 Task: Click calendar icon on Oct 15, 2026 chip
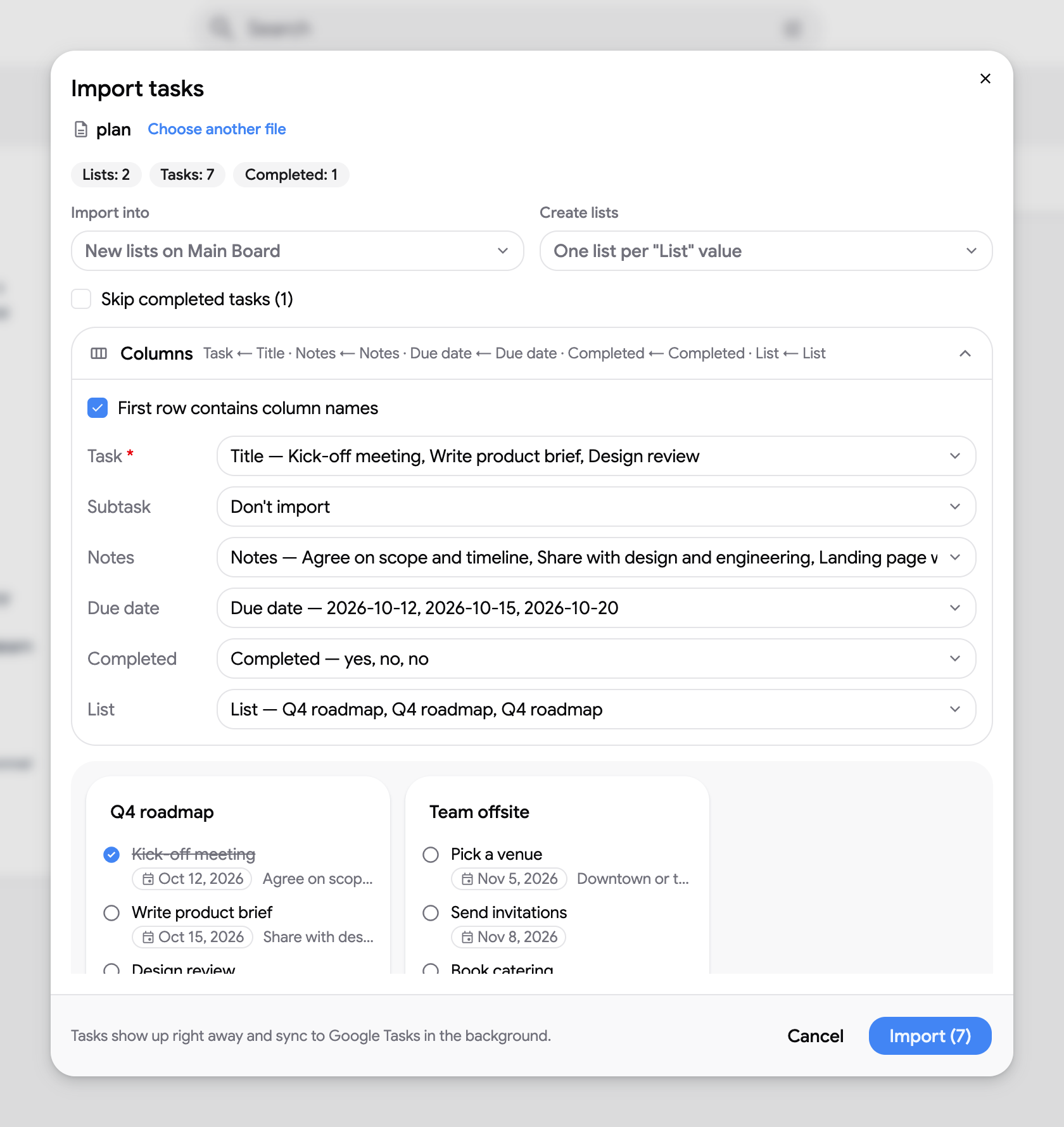coord(148,937)
